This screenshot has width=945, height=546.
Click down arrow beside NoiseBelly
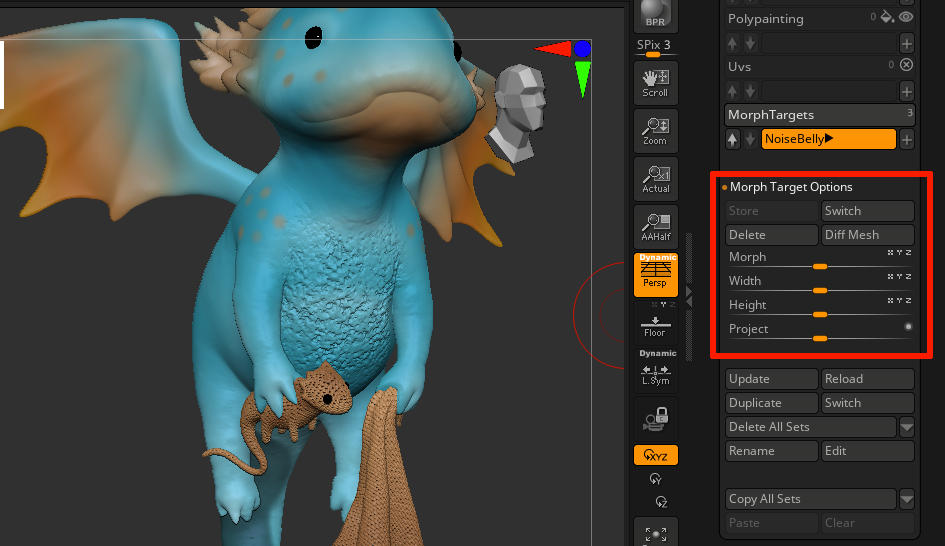point(750,140)
